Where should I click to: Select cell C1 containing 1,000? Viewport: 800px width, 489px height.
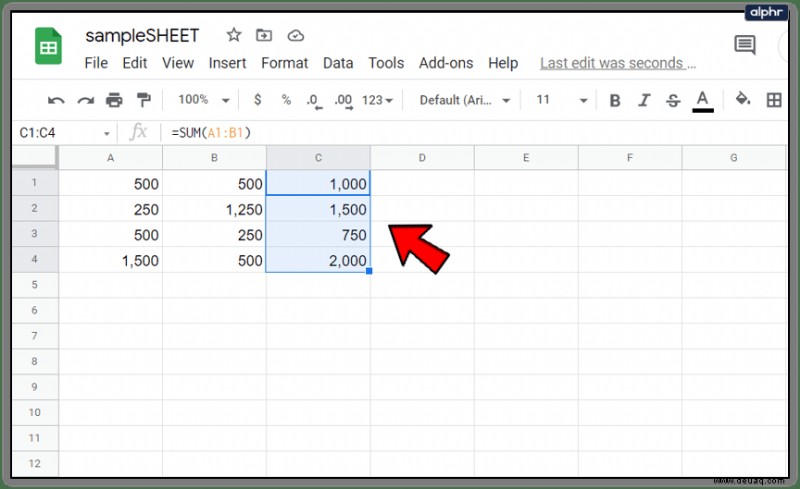pyautogui.click(x=318, y=183)
